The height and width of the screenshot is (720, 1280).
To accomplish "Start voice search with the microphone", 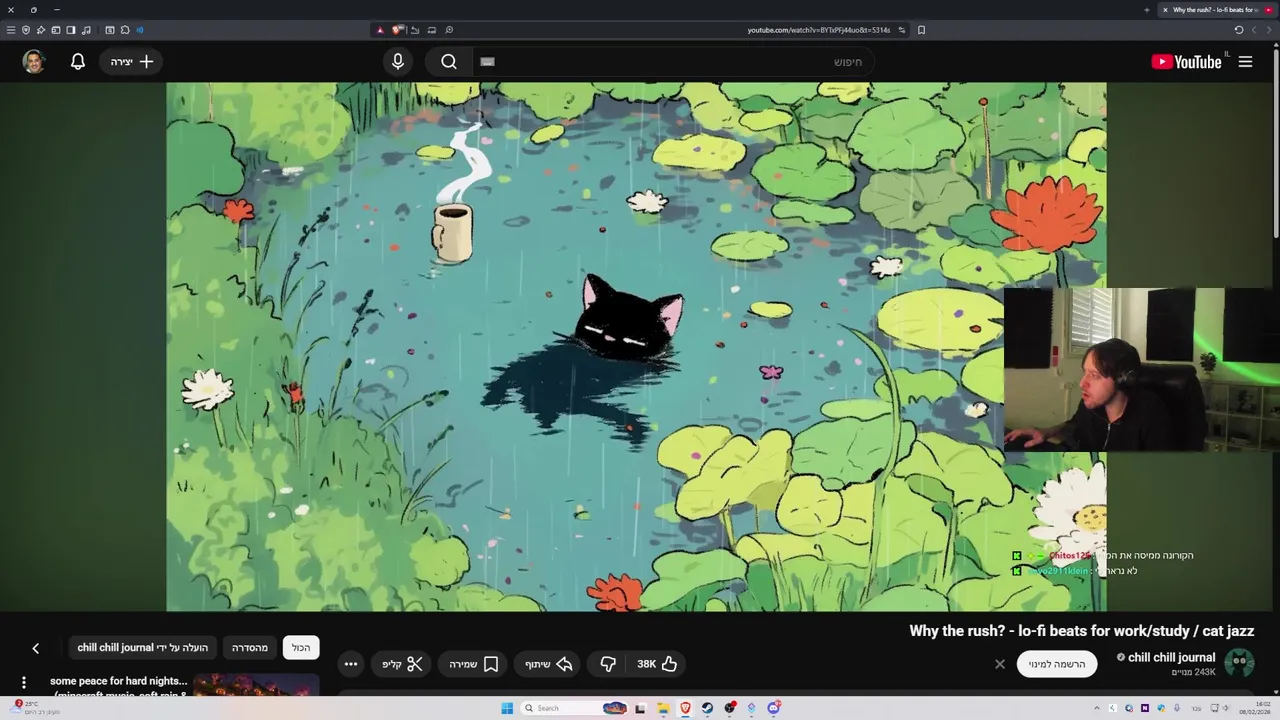I will click(398, 62).
